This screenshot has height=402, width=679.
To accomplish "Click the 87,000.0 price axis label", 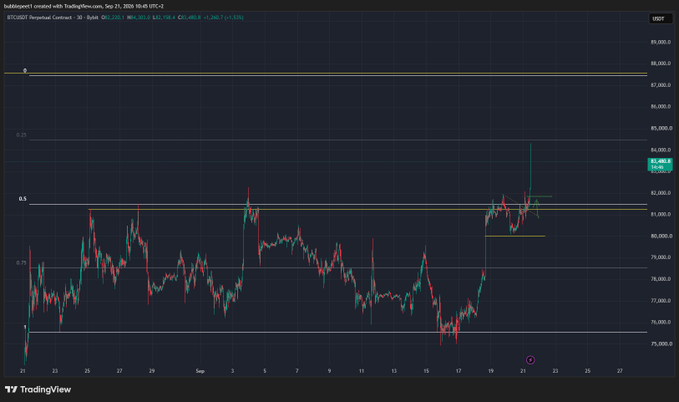I will click(x=661, y=85).
